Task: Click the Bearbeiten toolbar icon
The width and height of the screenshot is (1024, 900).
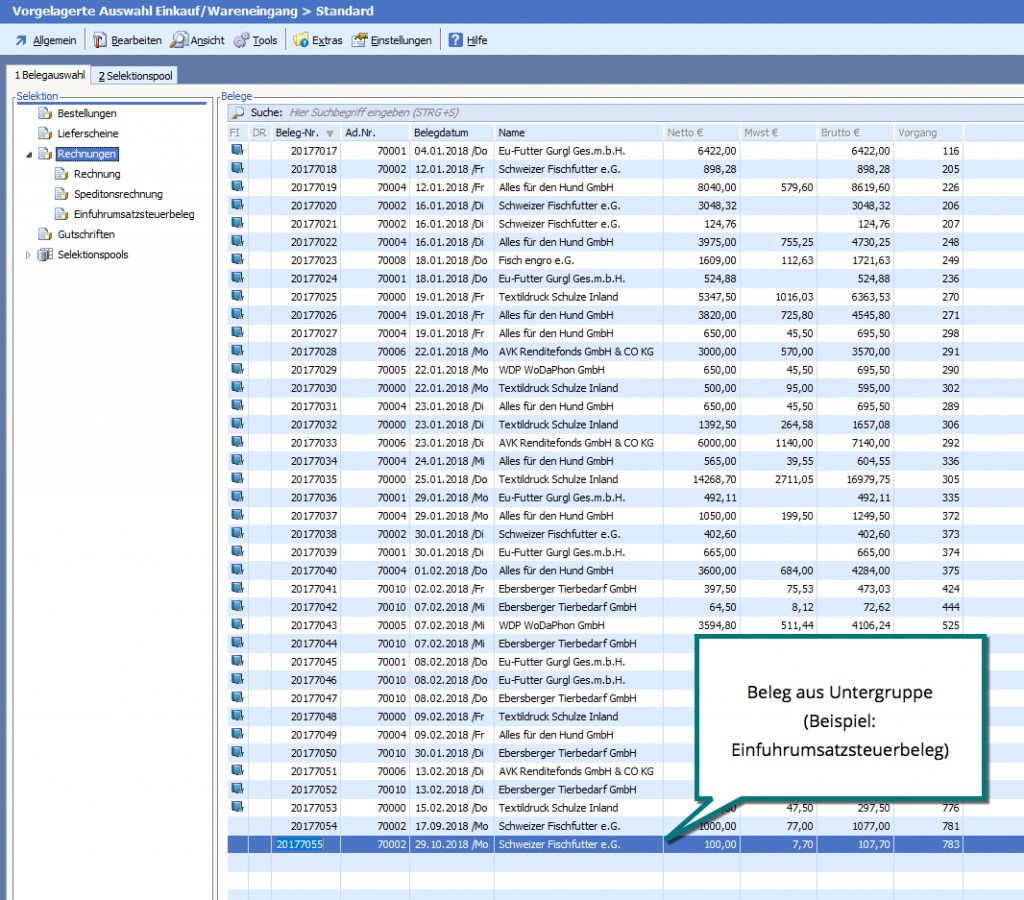Action: coord(100,41)
